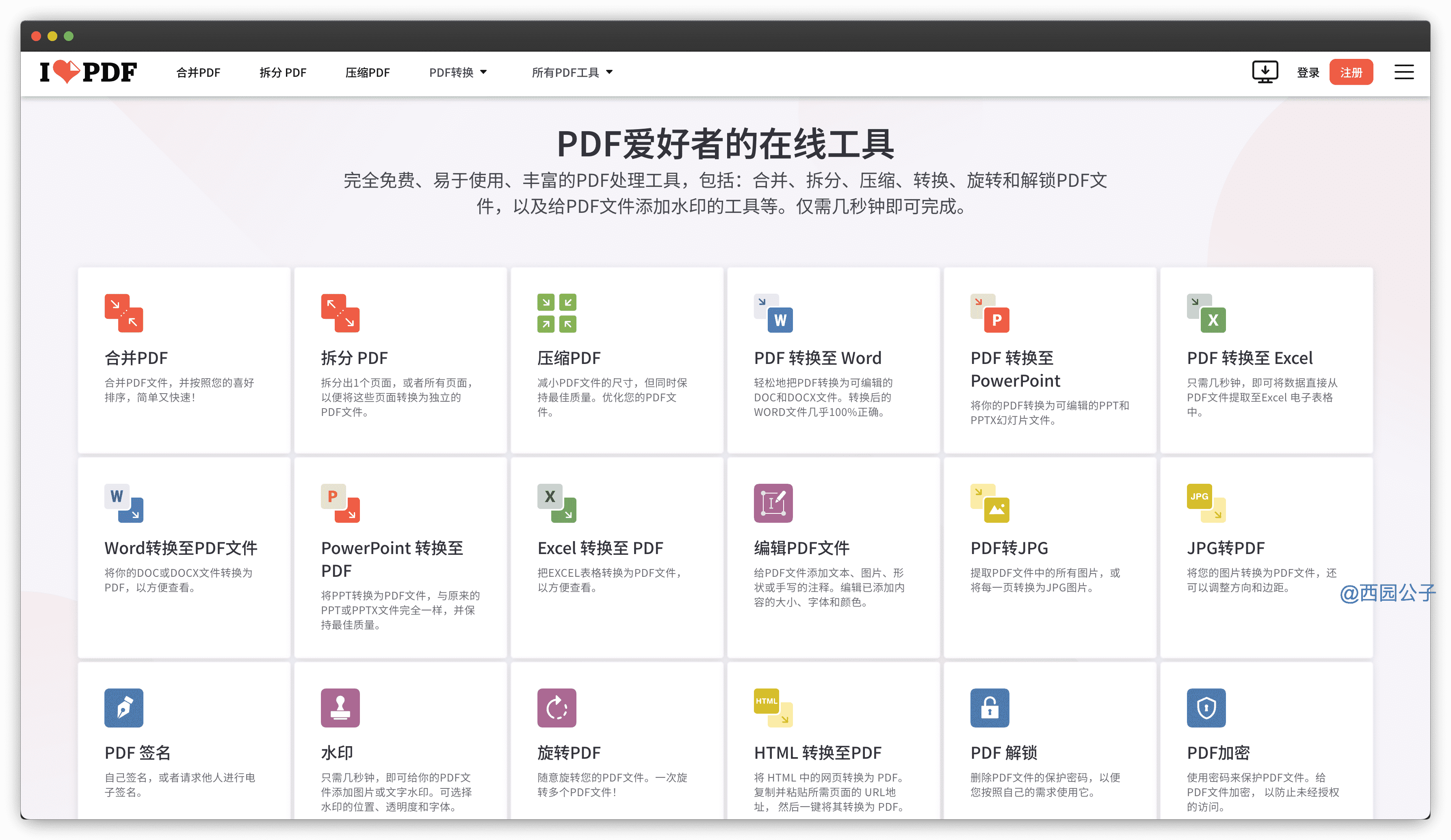The height and width of the screenshot is (840, 1451).
Task: Open the PDF 转换至 Word icon
Action: coord(773,313)
